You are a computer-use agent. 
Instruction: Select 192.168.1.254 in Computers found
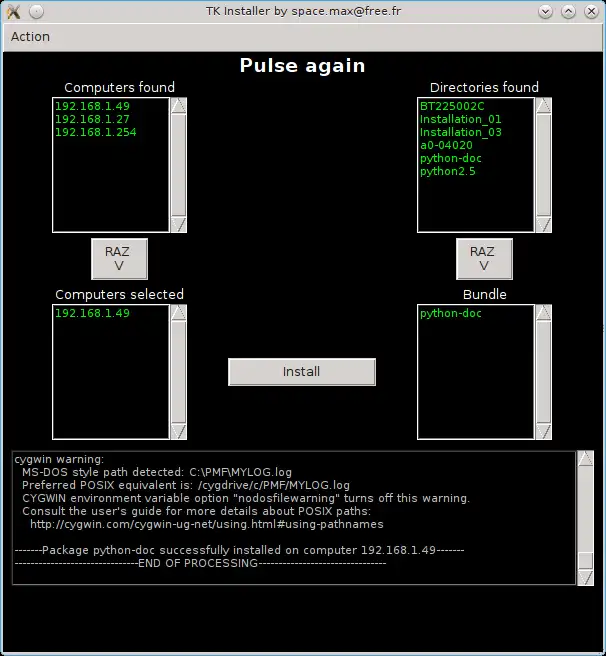[96, 132]
